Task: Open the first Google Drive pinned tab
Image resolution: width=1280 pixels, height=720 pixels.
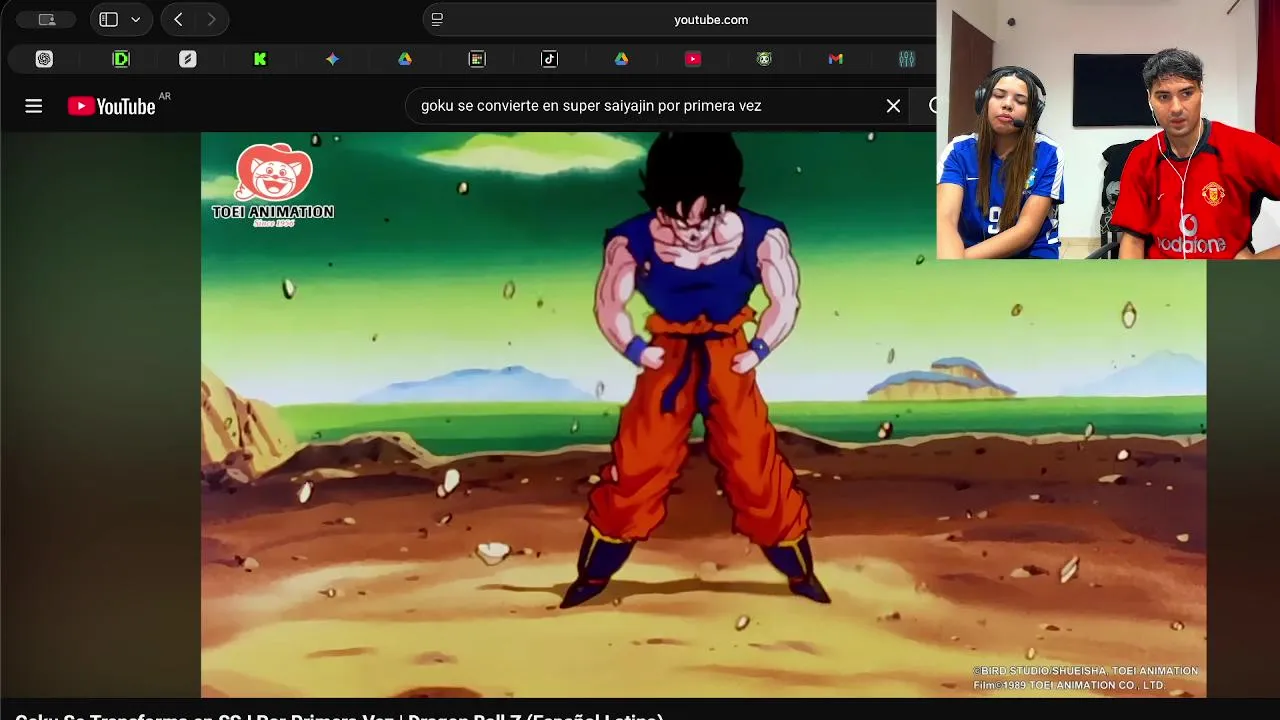Action: (404, 59)
